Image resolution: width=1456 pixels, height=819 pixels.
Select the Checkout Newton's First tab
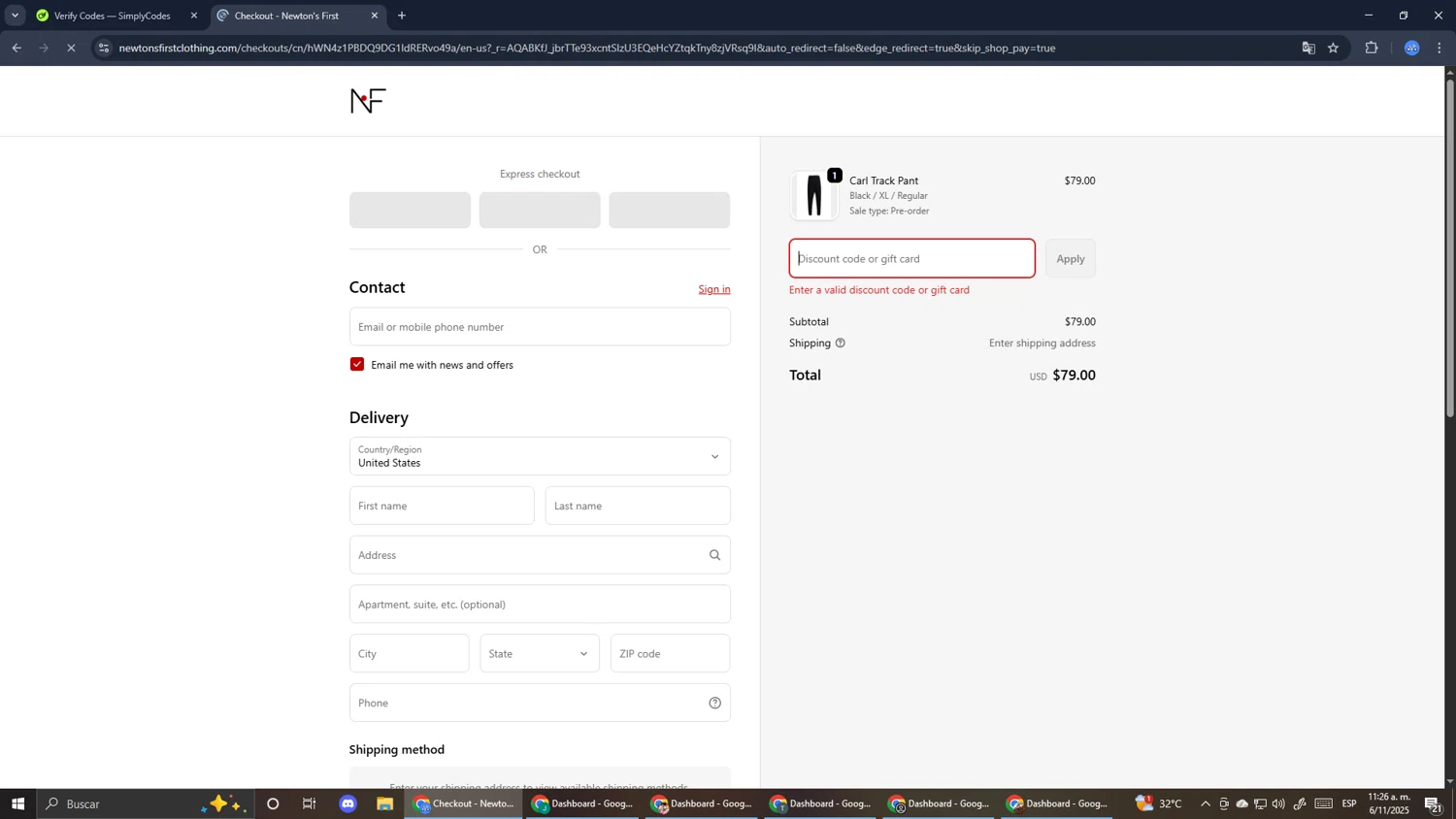[295, 16]
